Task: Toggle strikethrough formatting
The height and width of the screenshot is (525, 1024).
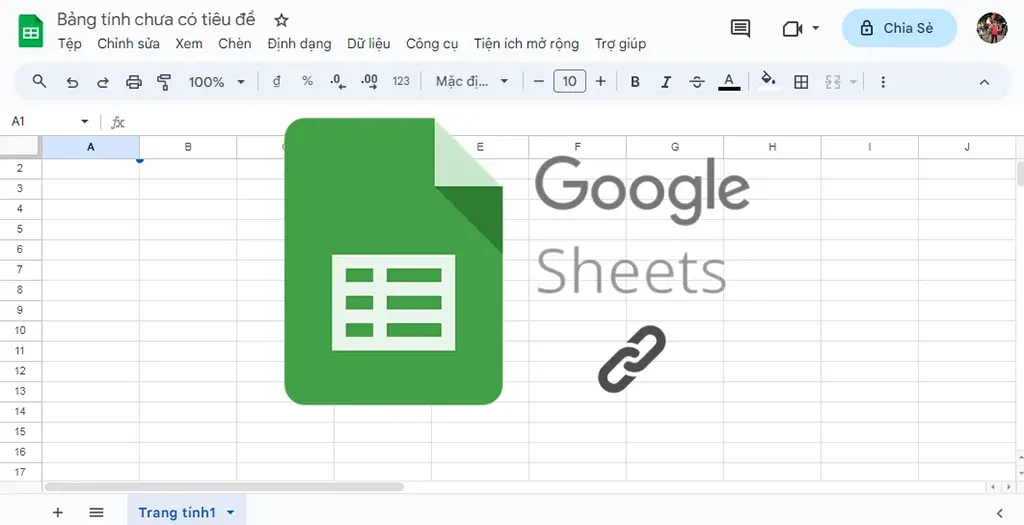Action: (697, 82)
